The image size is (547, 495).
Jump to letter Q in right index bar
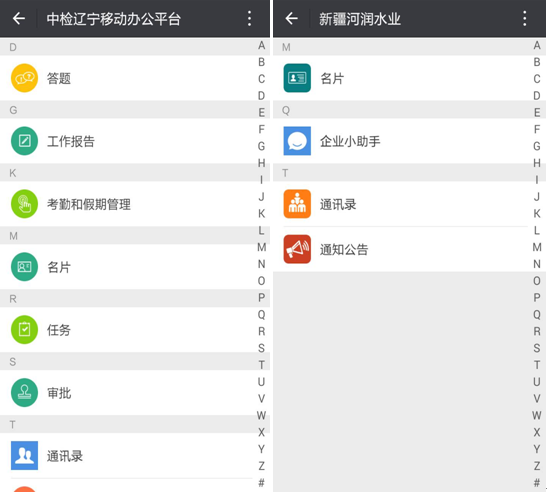537,315
